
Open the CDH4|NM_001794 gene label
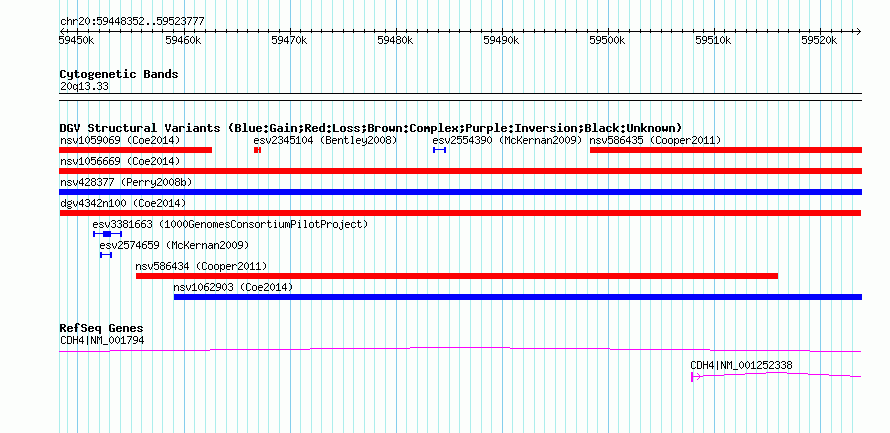[x=102, y=340]
